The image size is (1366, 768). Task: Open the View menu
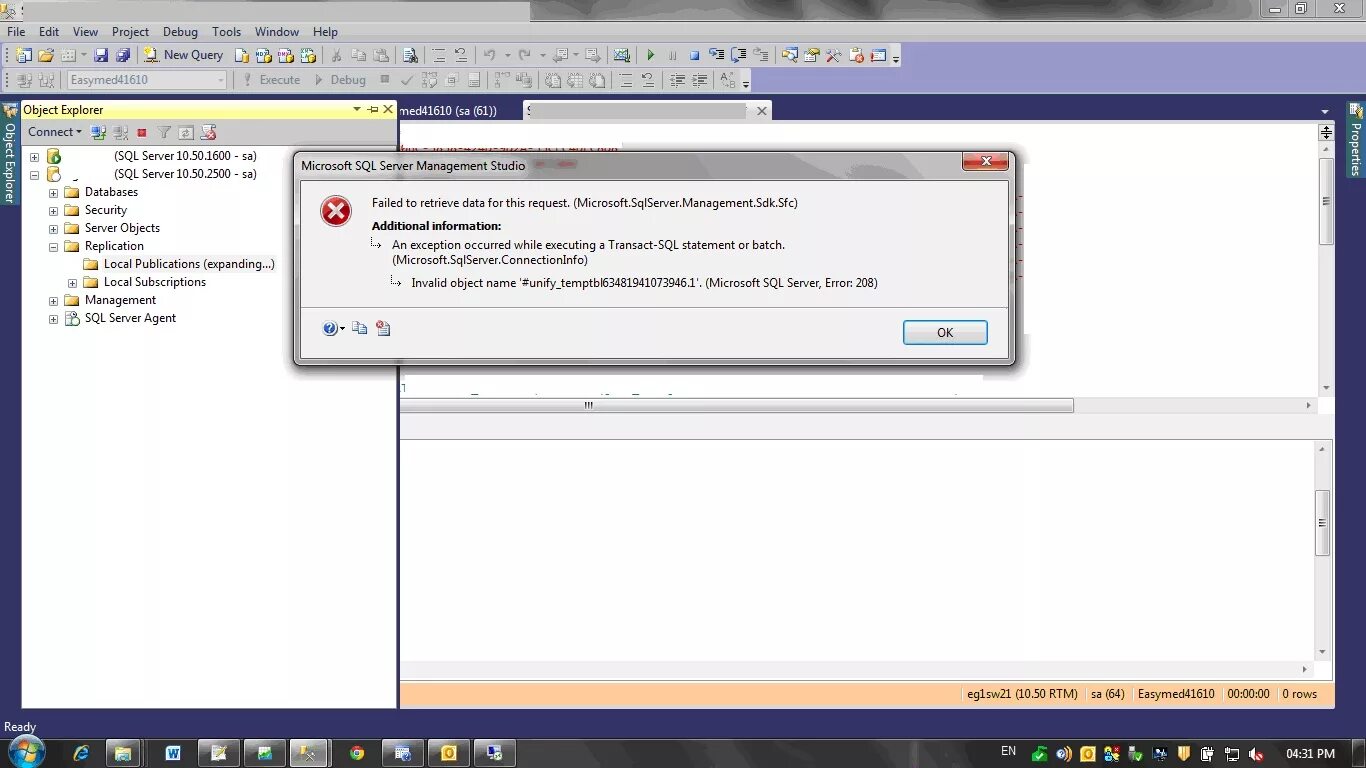tap(86, 32)
